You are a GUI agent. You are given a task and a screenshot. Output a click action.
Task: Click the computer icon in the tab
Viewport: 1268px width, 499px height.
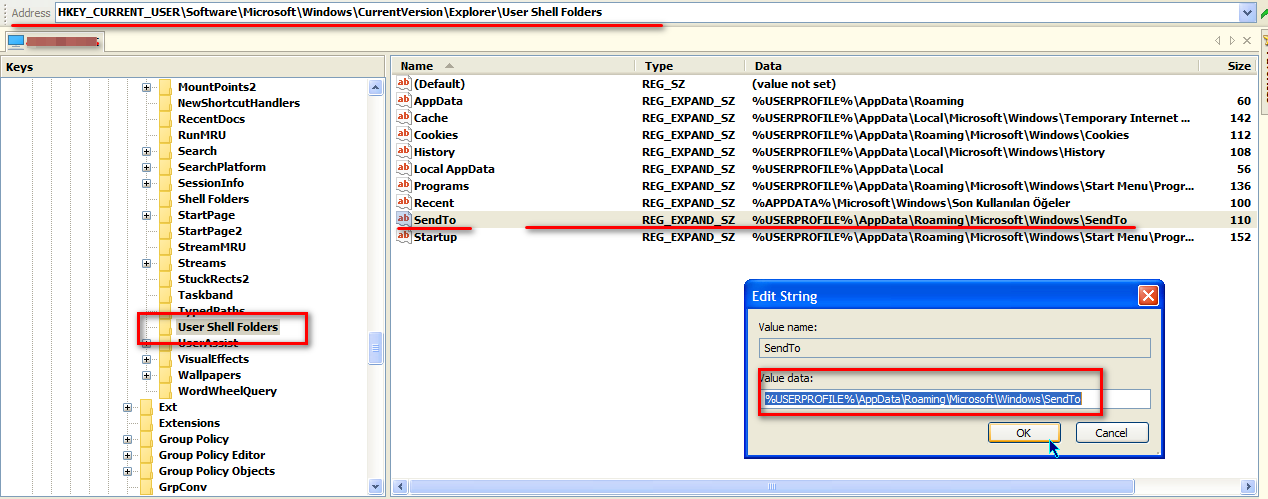tap(16, 42)
